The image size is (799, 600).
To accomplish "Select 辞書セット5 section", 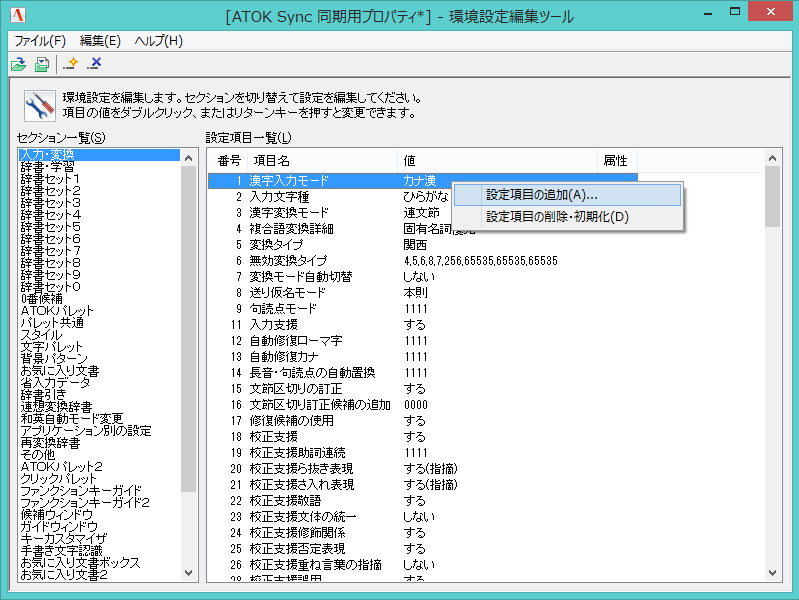I will 99,227.
